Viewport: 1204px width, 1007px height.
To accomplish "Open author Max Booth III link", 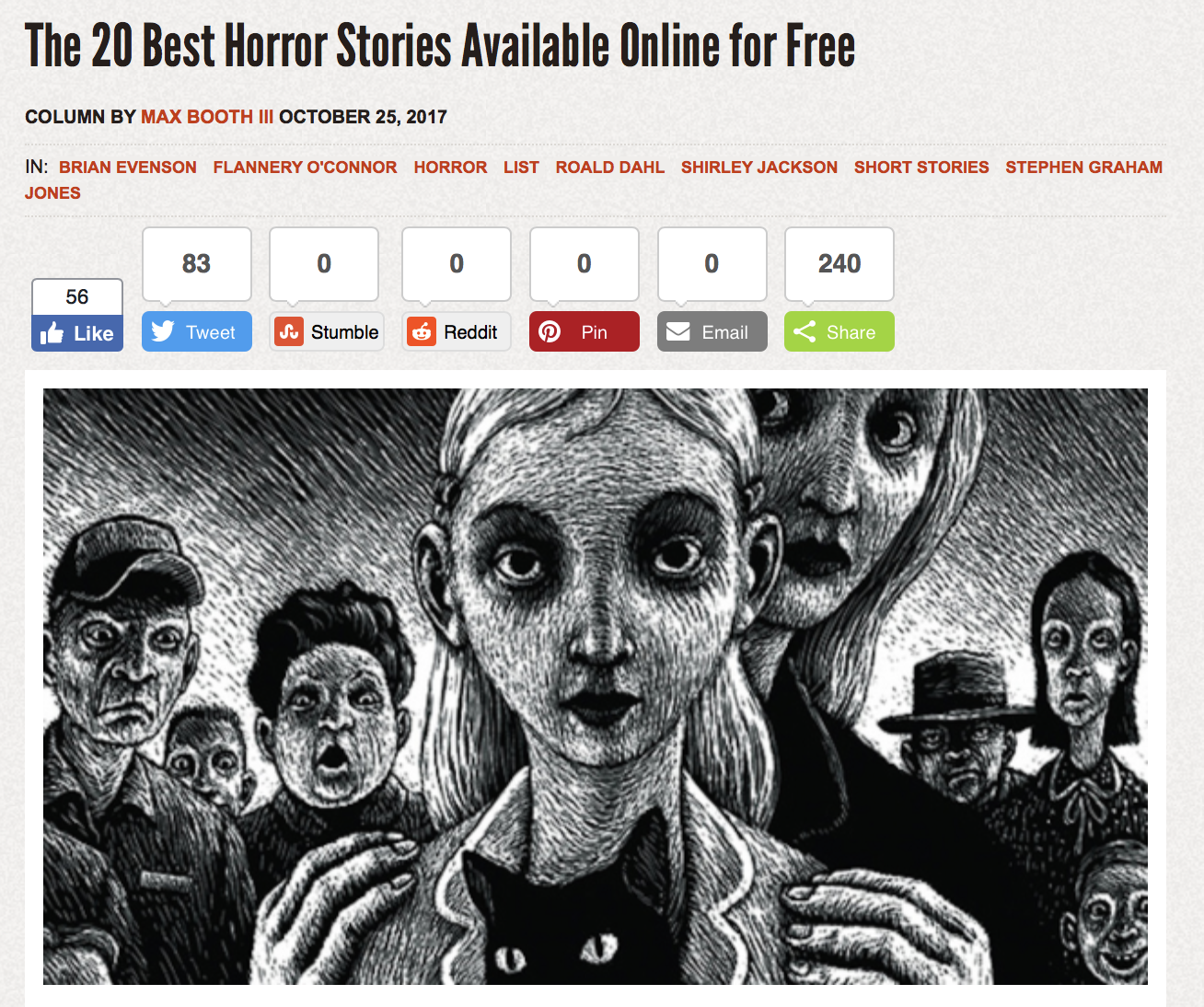I will pyautogui.click(x=207, y=117).
